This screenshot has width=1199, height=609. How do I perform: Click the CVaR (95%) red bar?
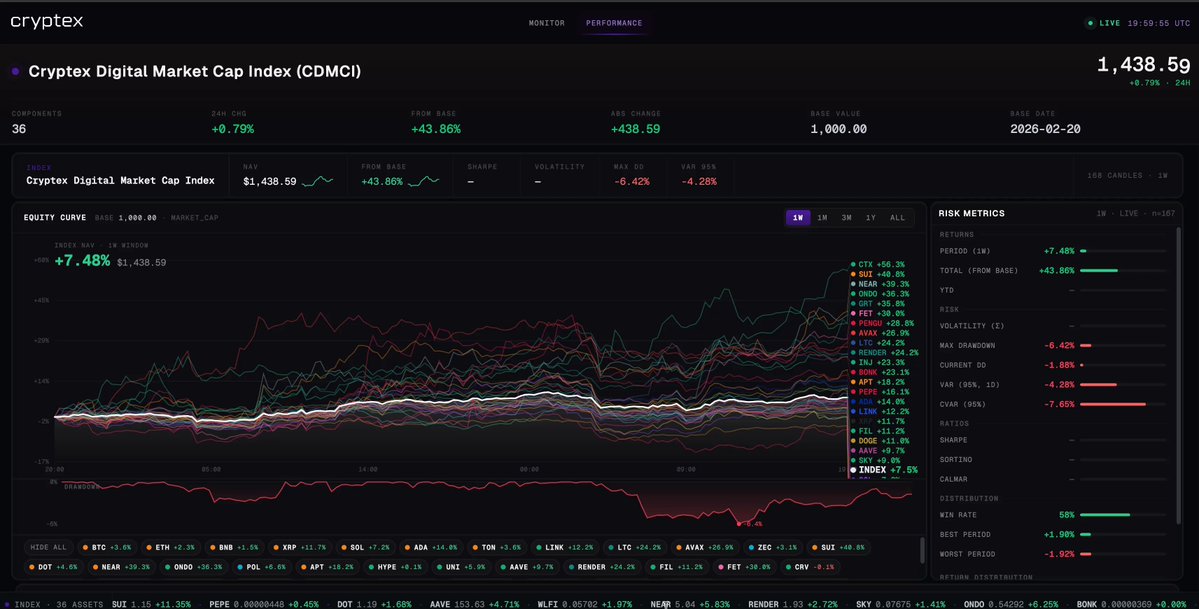tap(1113, 404)
